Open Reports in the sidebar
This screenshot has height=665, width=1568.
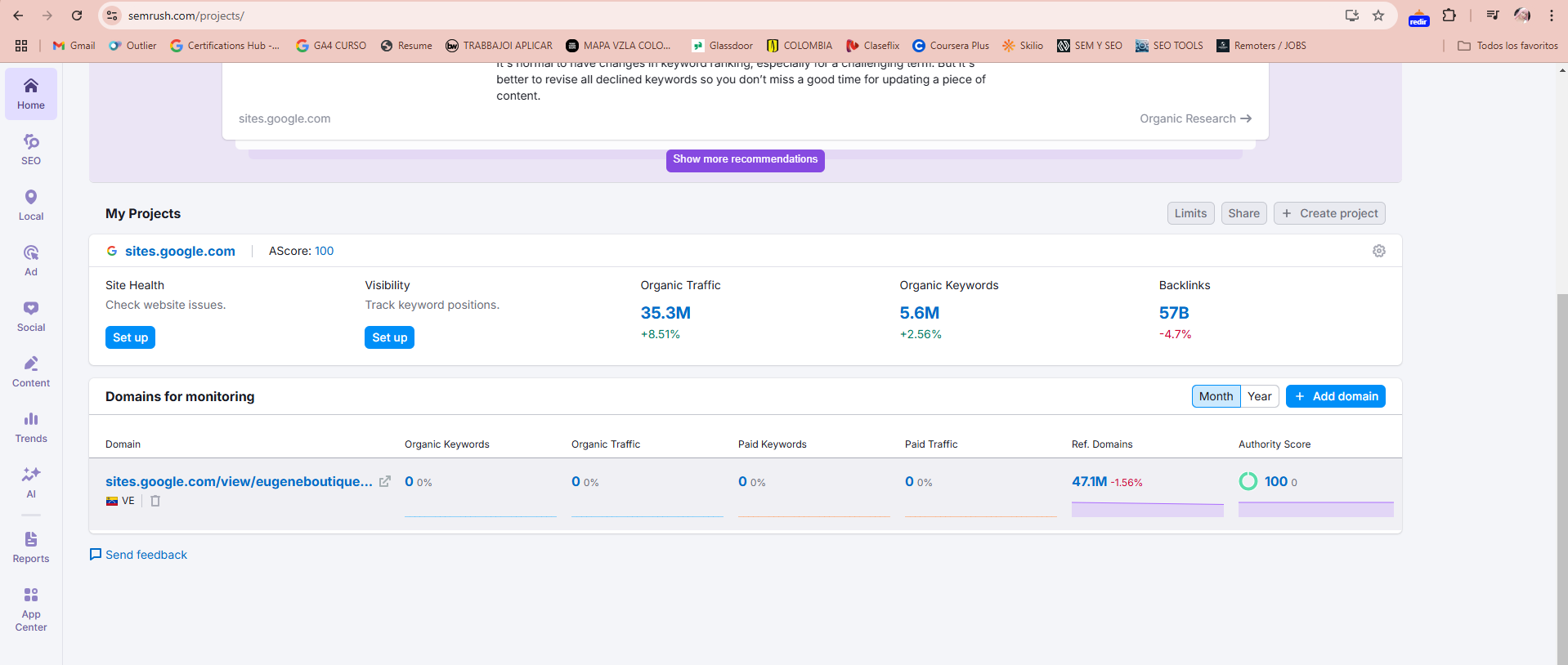31,547
